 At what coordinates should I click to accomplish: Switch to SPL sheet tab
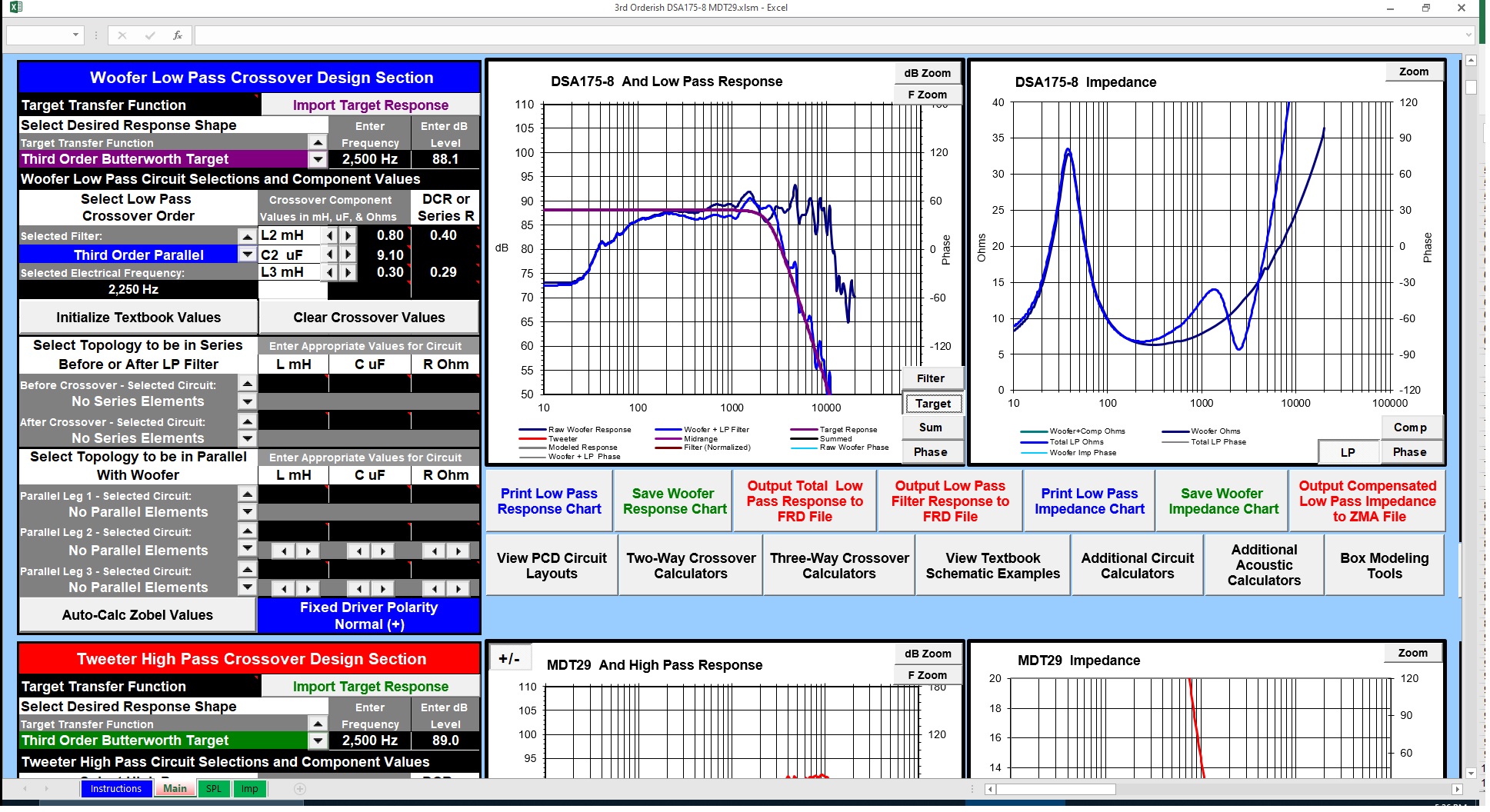(214, 789)
